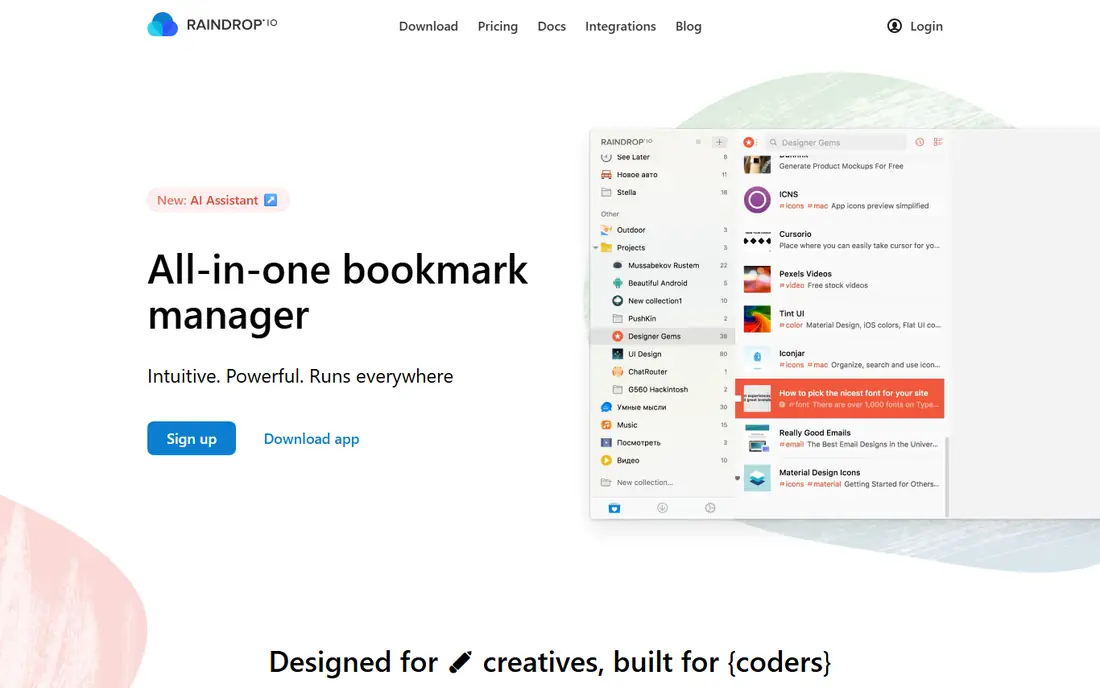Screen dimensions: 1100x688
Task: Open the Integrations nav item
Action: coord(620,26)
